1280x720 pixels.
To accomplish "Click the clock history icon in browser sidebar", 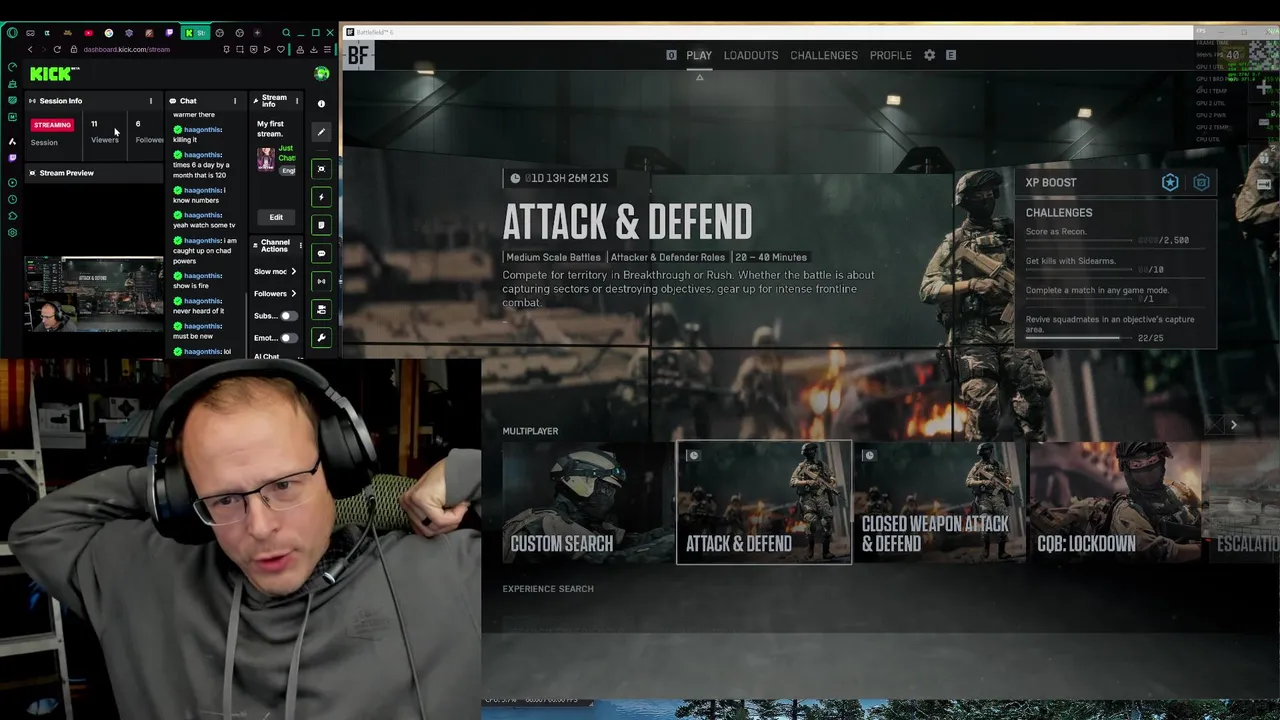I will click(x=12, y=199).
